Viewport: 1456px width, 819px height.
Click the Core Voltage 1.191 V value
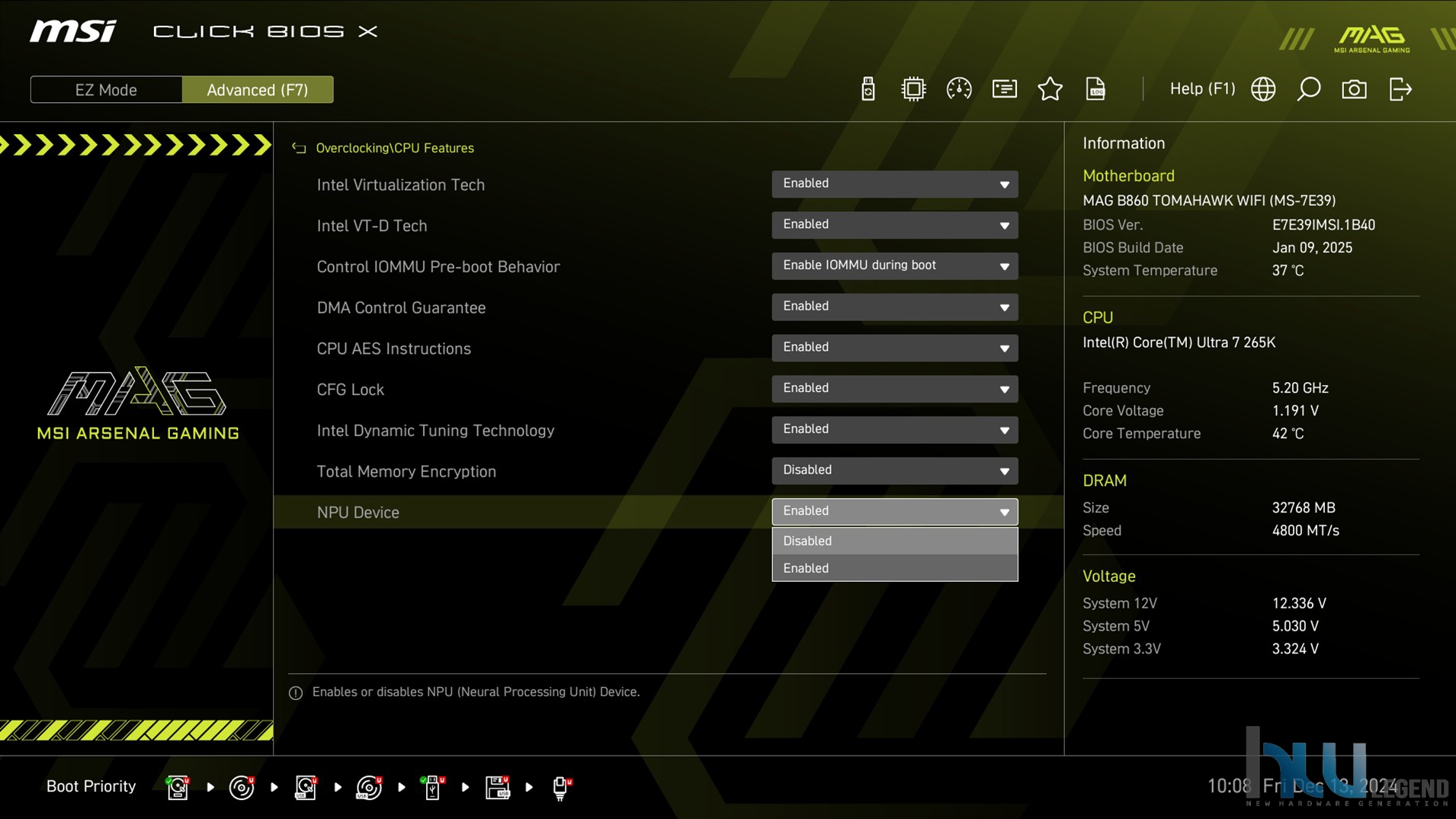[x=1295, y=411]
